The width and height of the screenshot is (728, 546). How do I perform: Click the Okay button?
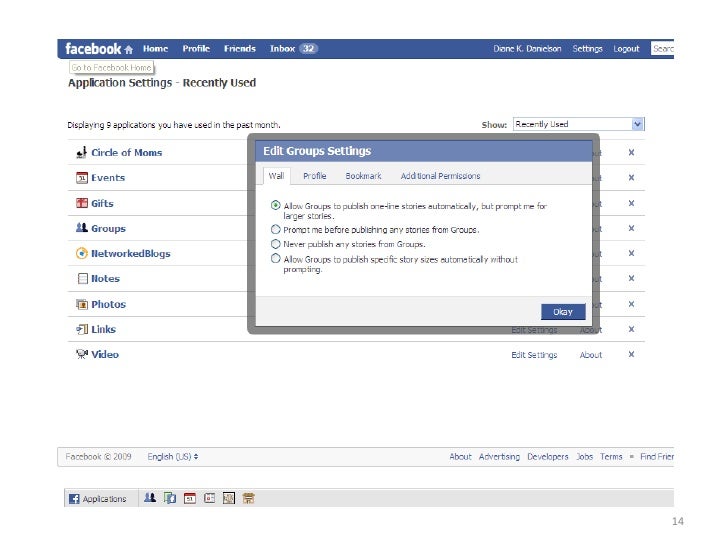click(x=563, y=312)
